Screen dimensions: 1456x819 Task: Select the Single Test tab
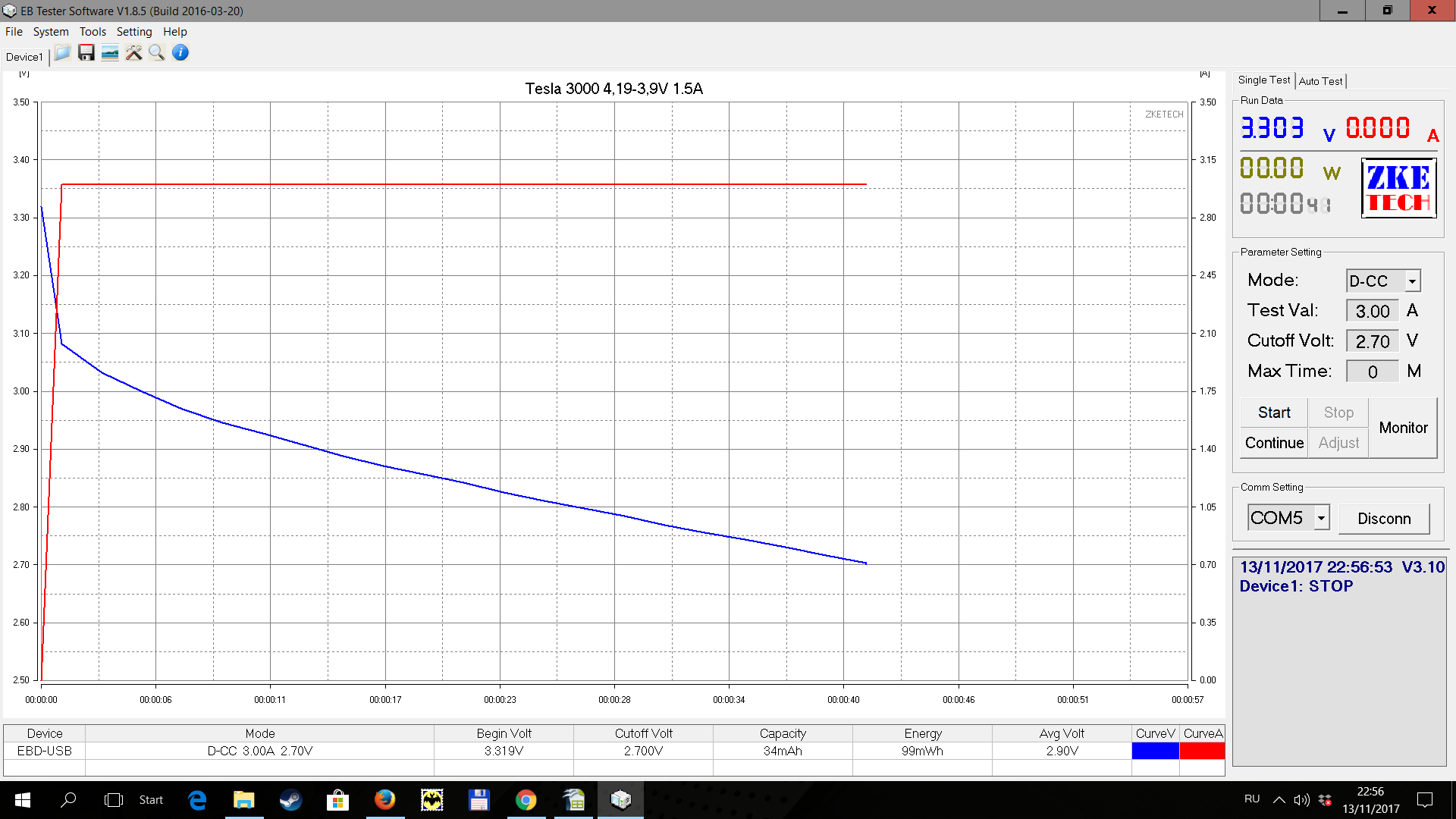1263,80
